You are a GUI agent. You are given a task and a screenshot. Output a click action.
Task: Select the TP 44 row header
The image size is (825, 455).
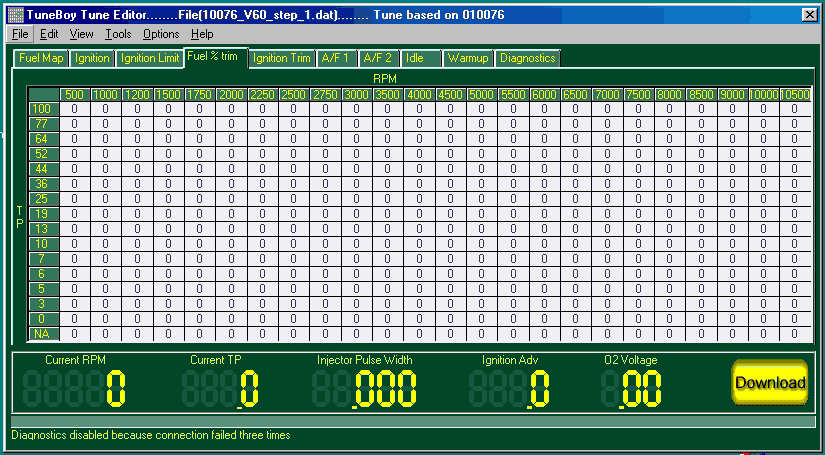point(43,169)
